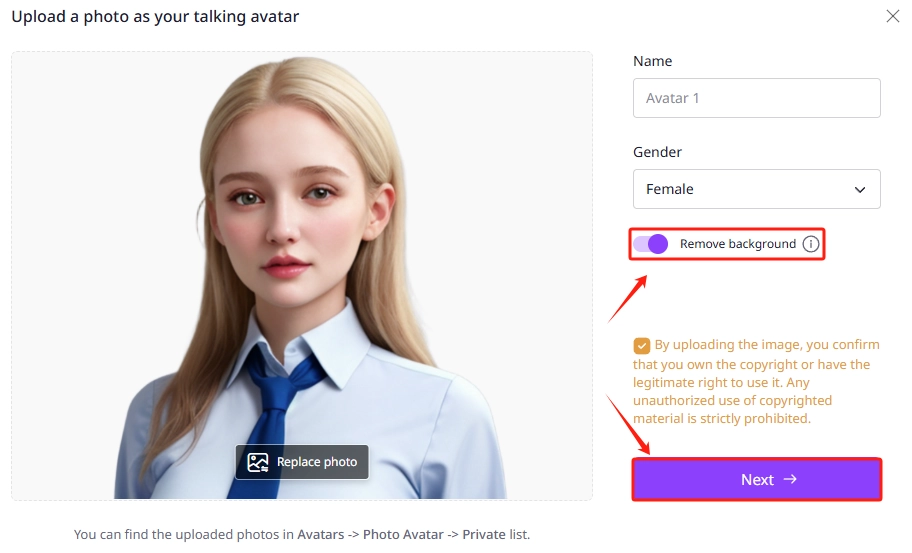This screenshot has height=553, width=912.
Task: Open the Gender dropdown showing Female
Action: (x=756, y=189)
